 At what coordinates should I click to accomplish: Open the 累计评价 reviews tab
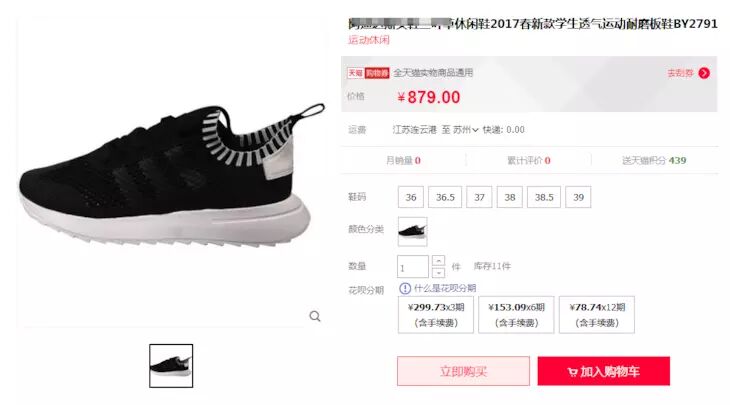point(528,161)
